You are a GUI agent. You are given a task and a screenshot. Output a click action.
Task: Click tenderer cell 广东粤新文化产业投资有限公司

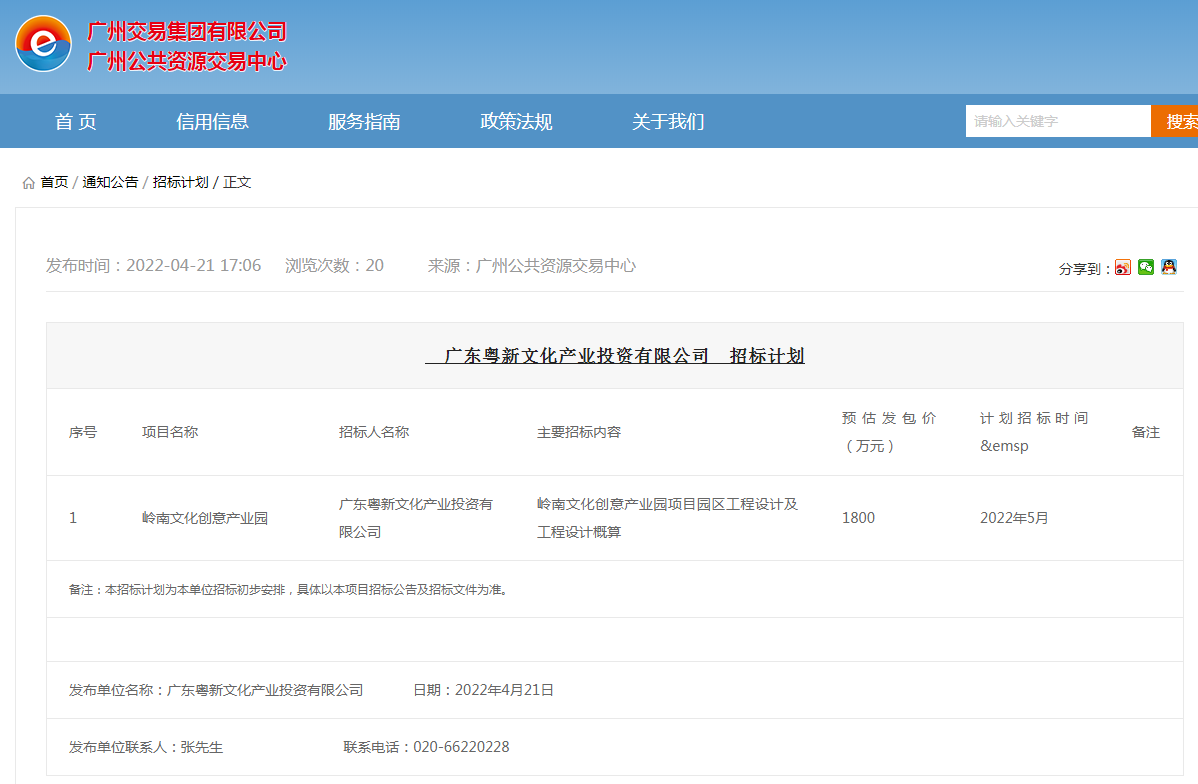click(x=416, y=518)
